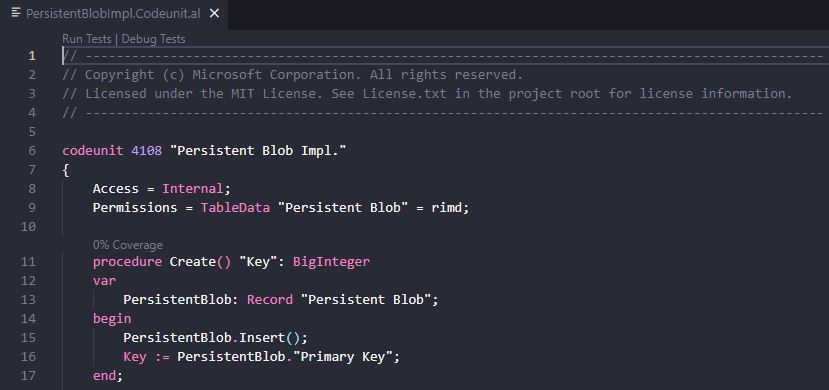Image resolution: width=829 pixels, height=390 pixels.
Task: Click the 0% Coverage code lens
Action: 127,245
